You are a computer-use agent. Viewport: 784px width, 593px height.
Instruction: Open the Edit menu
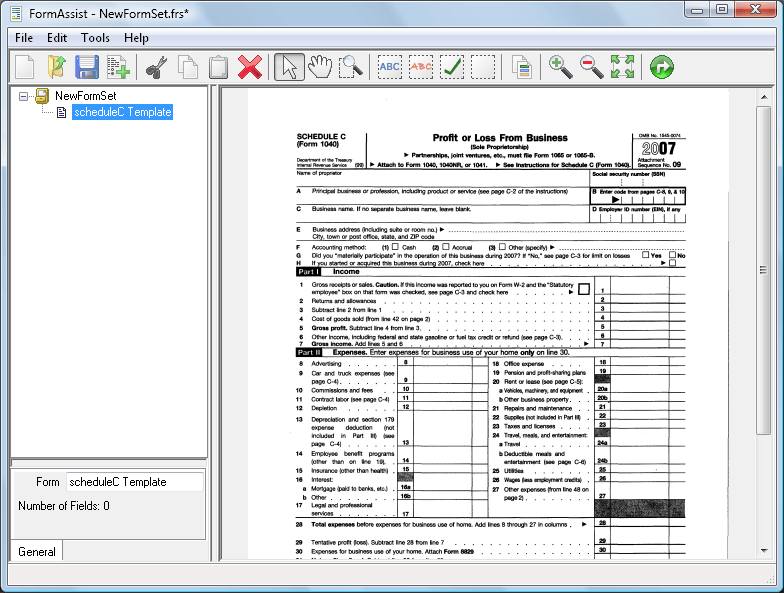57,38
